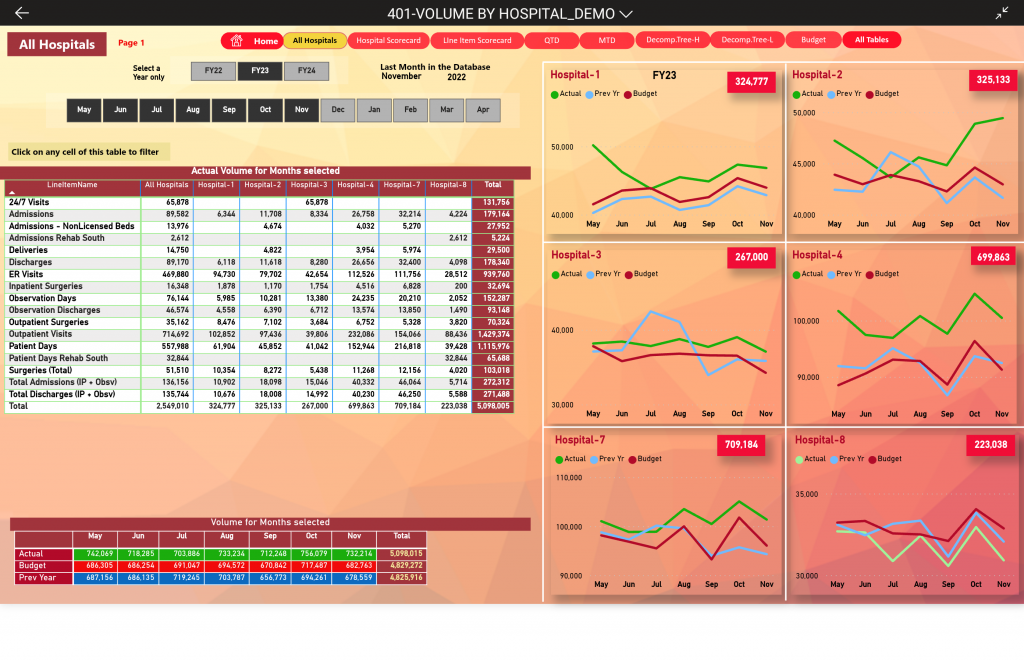Click red Budget legend dot in Hospital-3
Screen dimensions: 1024x662
tap(628, 274)
